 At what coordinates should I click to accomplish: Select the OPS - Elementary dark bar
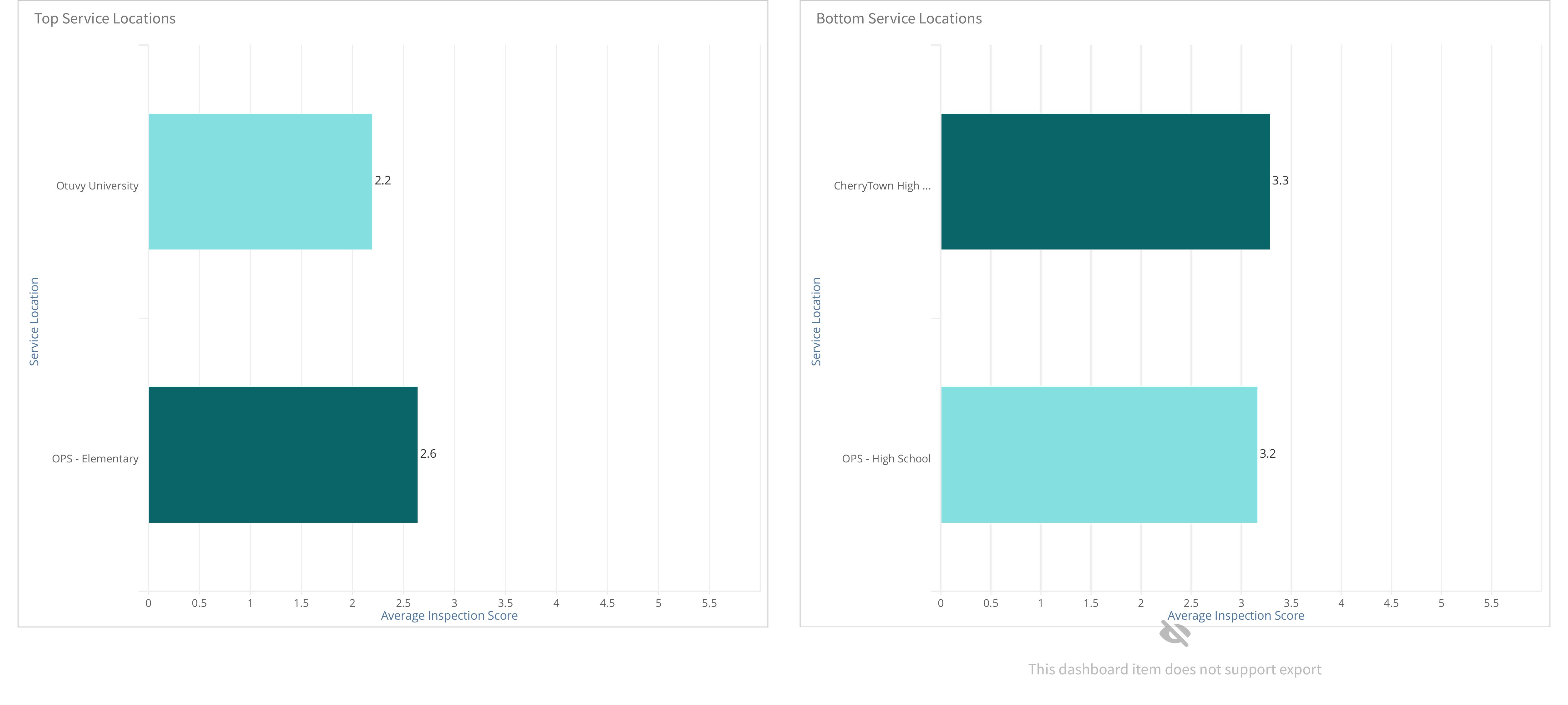pyautogui.click(x=283, y=454)
